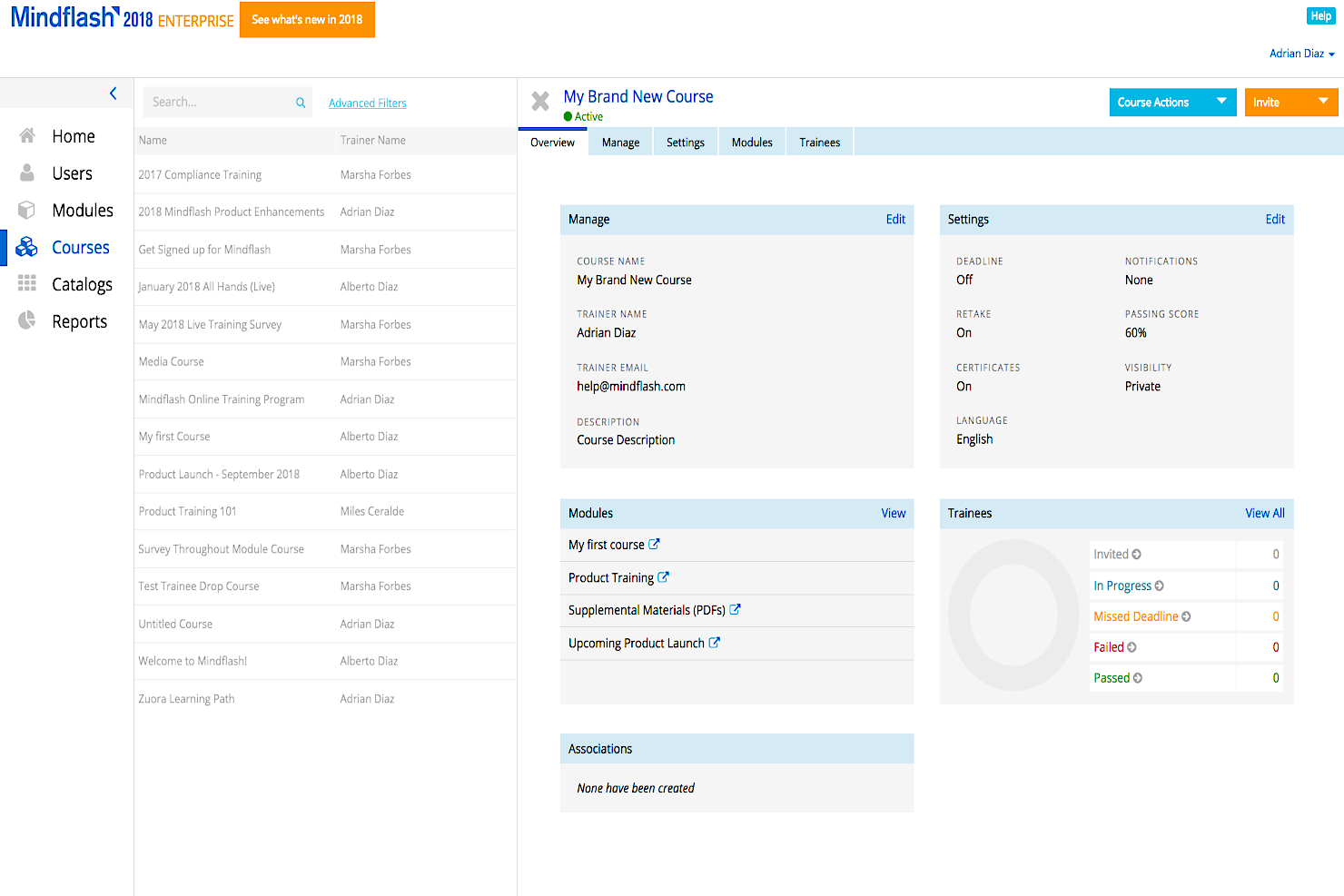Click the Modules cube icon
Image resolution: width=1344 pixels, height=896 pixels.
pos(27,210)
